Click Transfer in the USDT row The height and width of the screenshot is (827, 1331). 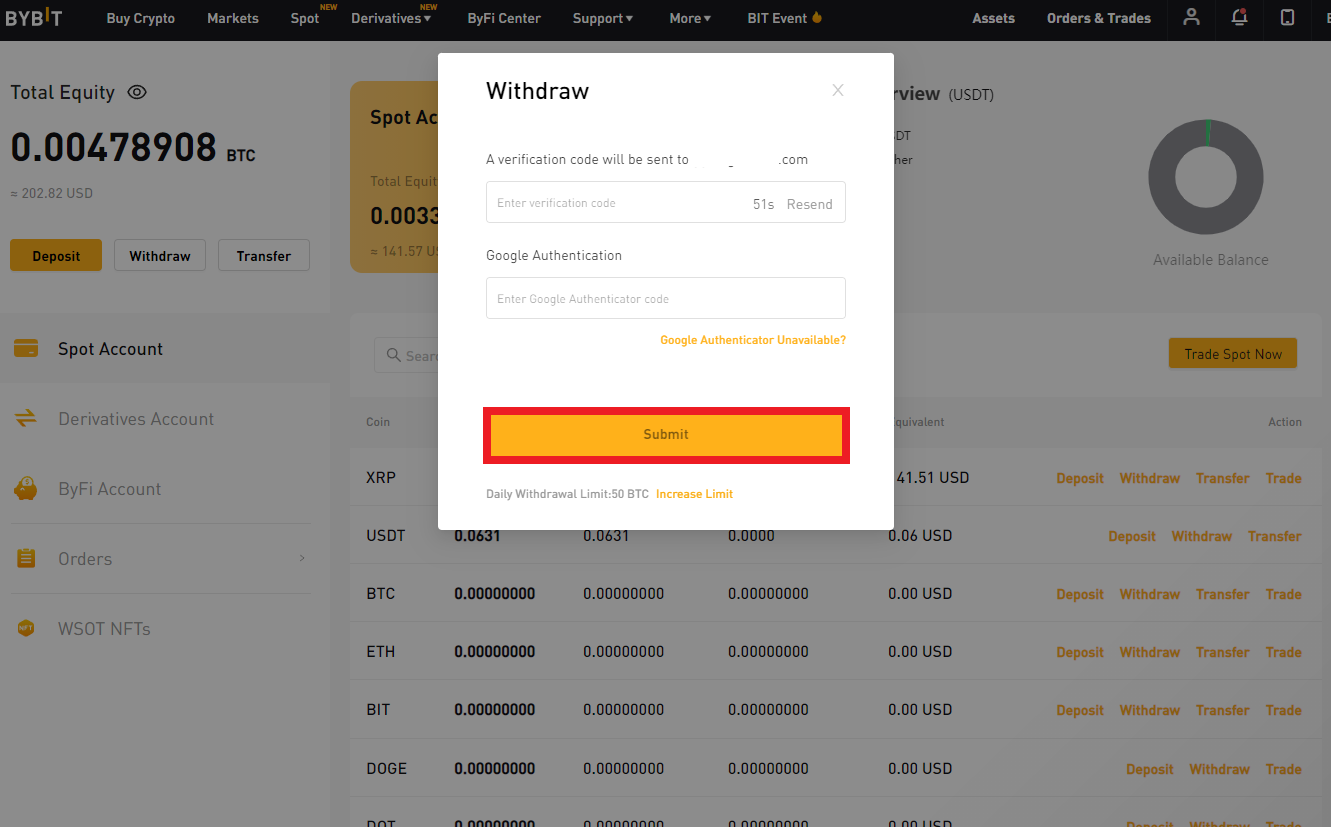(x=1275, y=536)
